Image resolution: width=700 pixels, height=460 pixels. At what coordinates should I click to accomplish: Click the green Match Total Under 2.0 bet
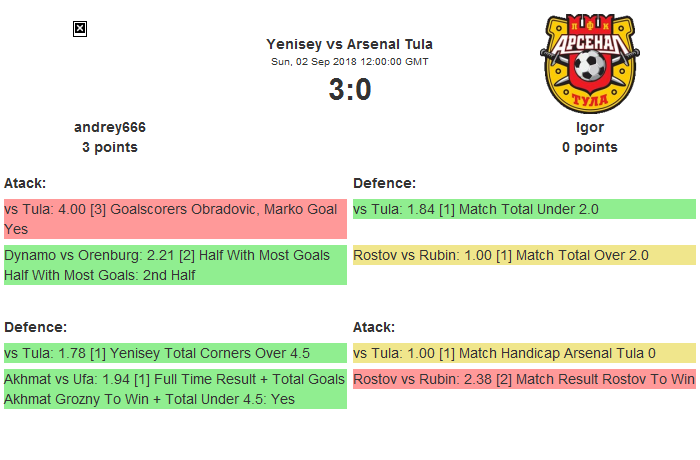(524, 209)
